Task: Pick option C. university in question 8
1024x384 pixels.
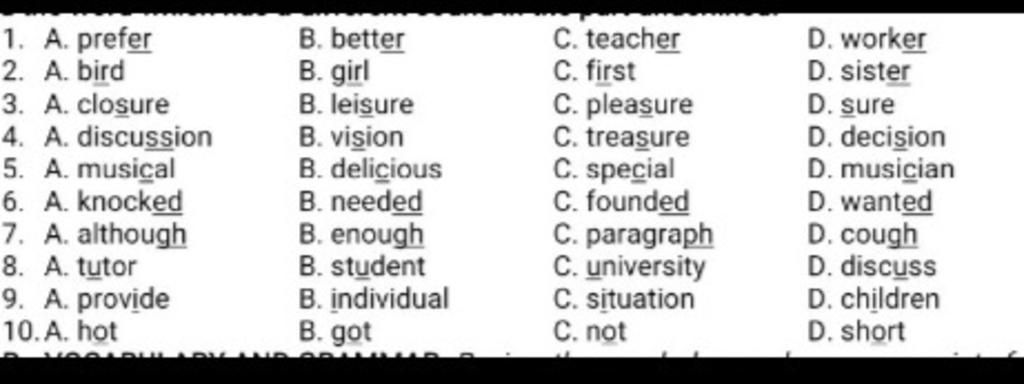Action: click(630, 266)
